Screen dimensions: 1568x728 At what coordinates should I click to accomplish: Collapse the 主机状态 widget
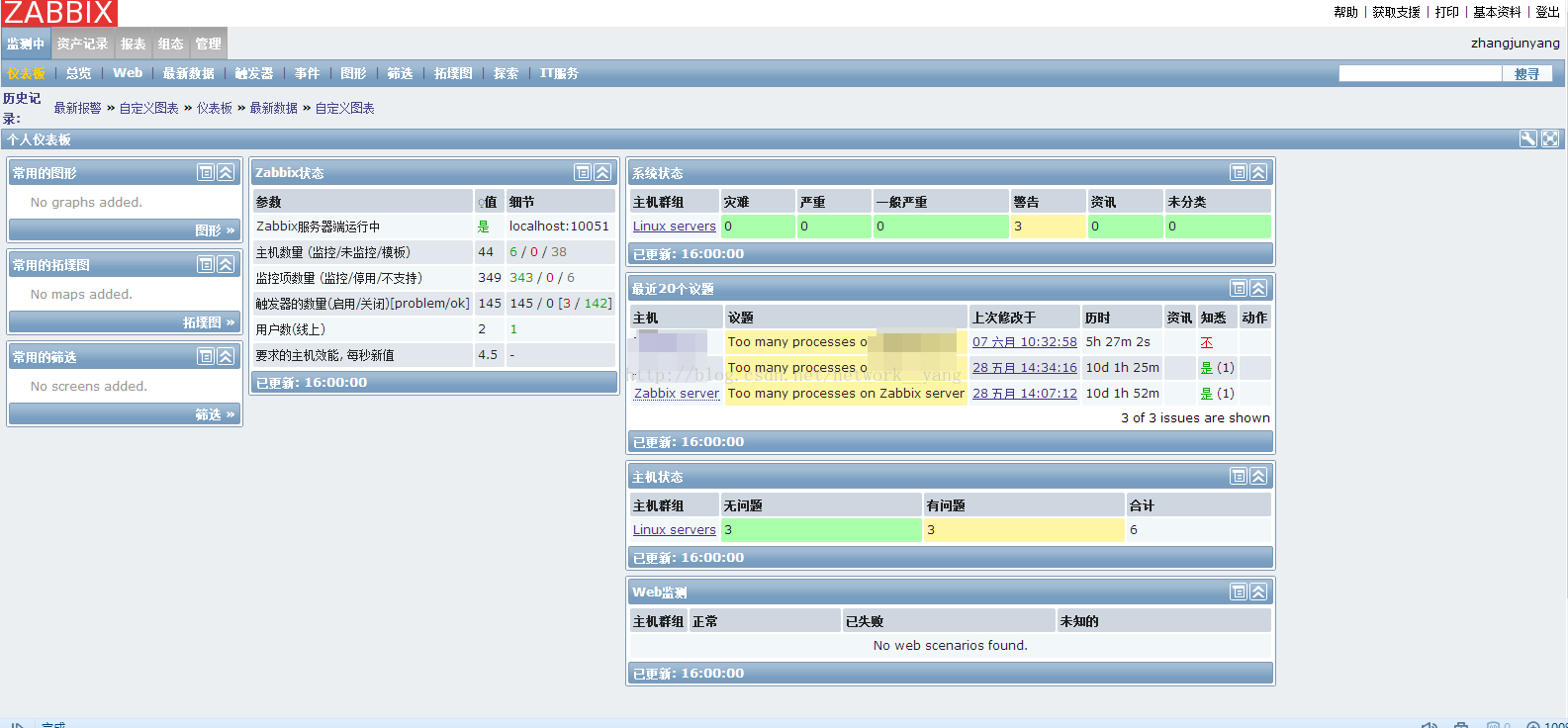[1258, 476]
